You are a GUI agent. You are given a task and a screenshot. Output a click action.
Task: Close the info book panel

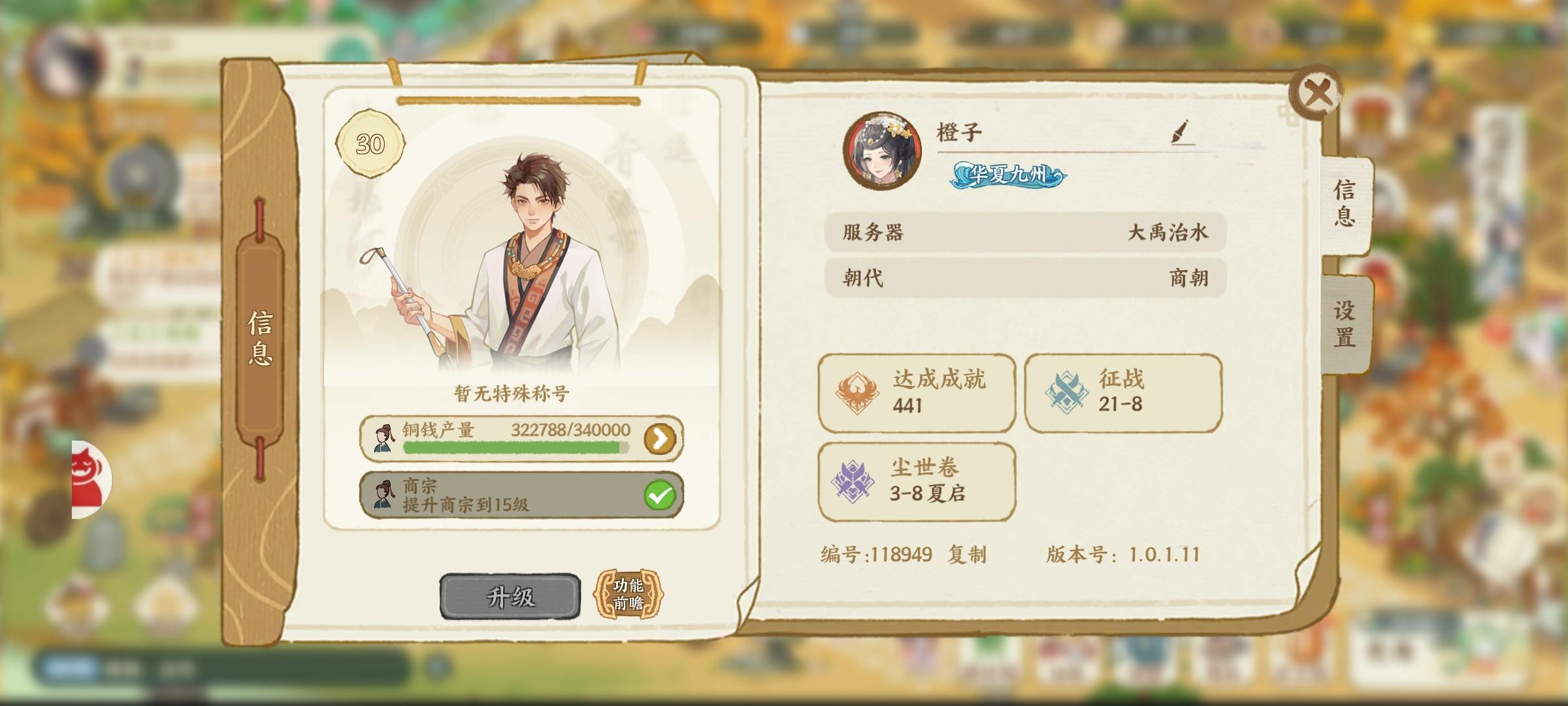(1316, 93)
